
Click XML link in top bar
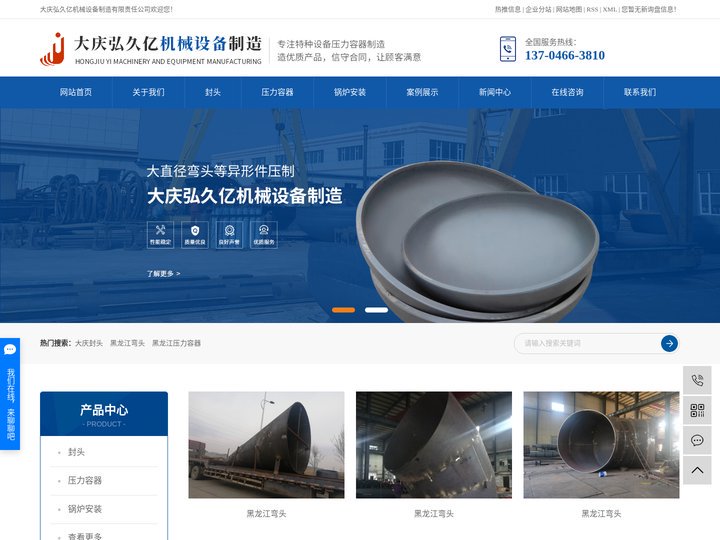click(610, 9)
